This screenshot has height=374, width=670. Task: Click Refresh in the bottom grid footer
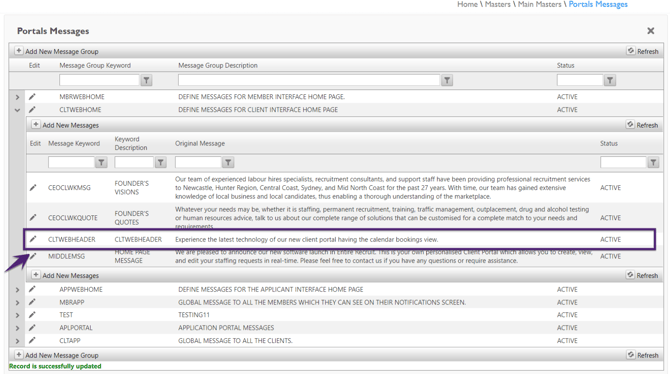click(x=643, y=355)
